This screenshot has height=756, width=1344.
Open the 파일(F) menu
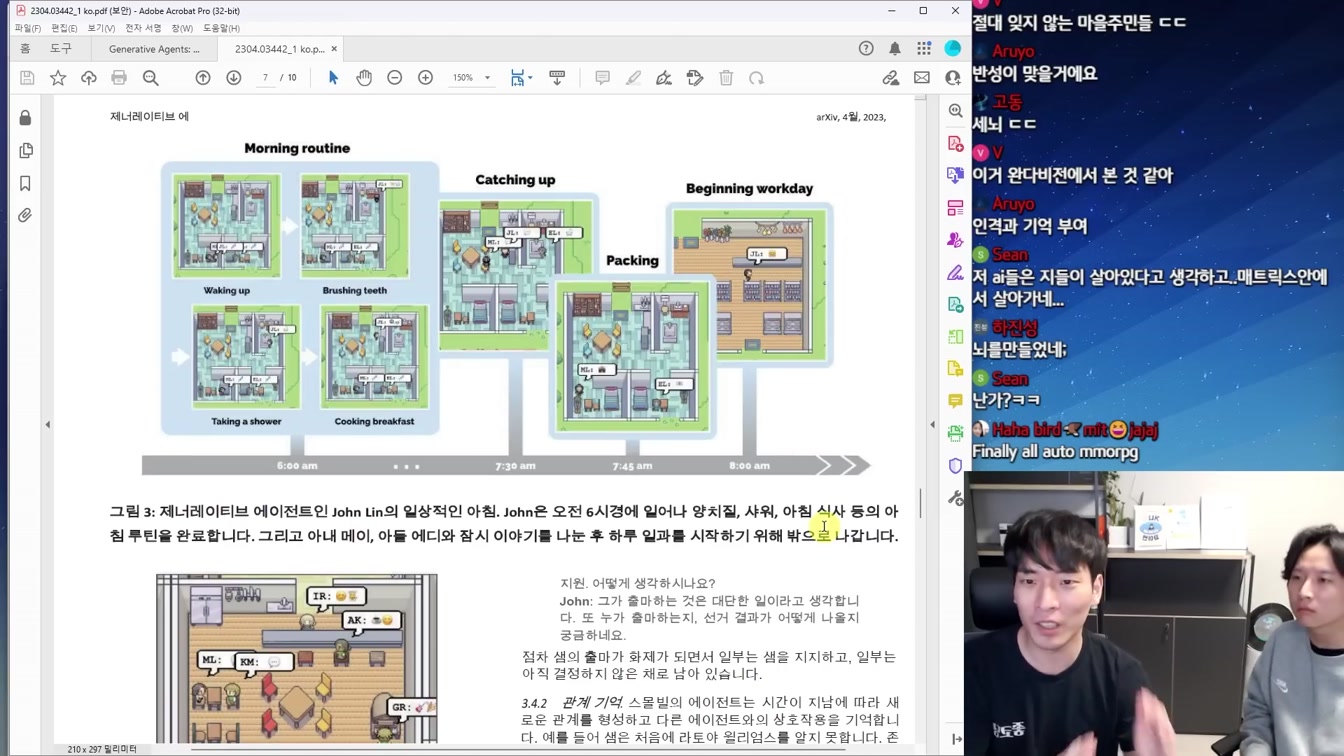click(28, 28)
